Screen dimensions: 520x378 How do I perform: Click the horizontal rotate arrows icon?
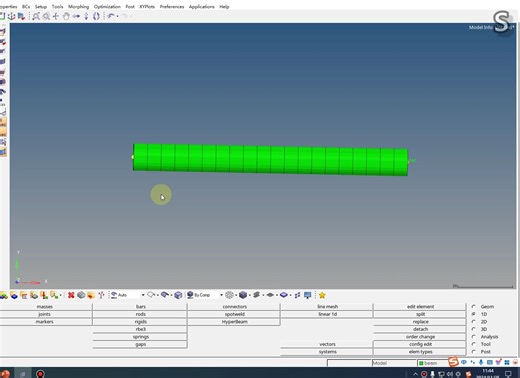76,16
